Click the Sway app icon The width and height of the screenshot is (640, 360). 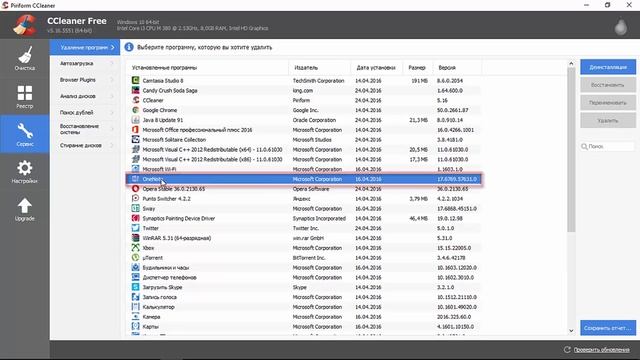[136, 208]
